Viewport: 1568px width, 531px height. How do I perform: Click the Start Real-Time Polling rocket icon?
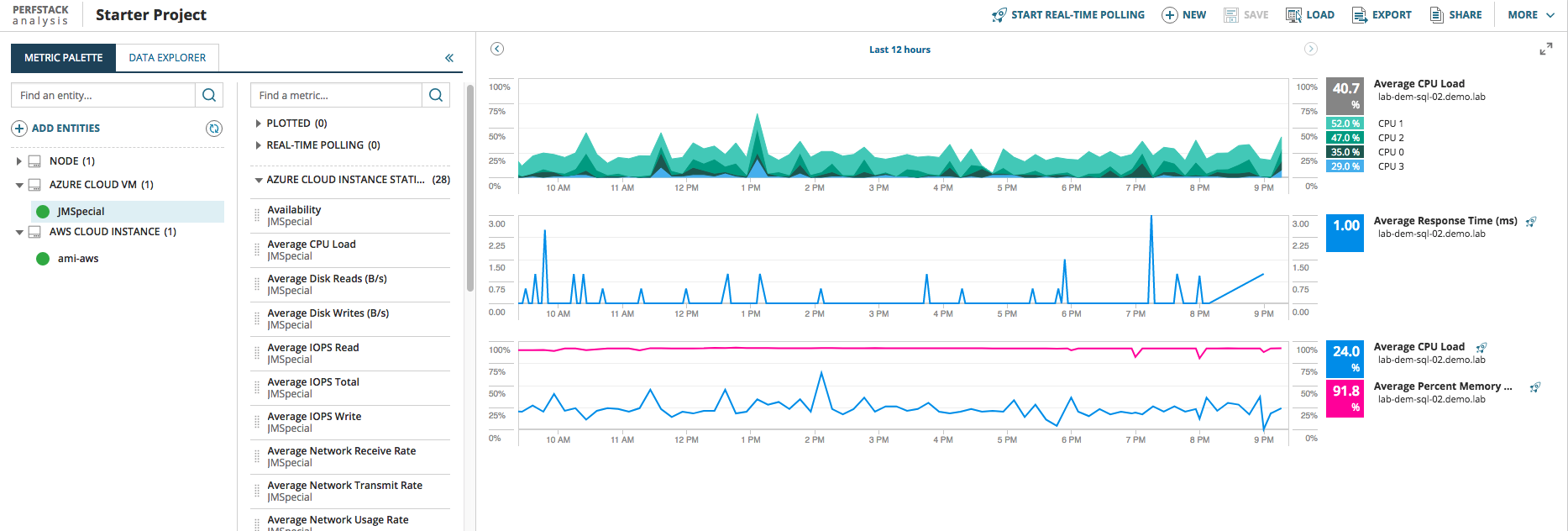999,15
